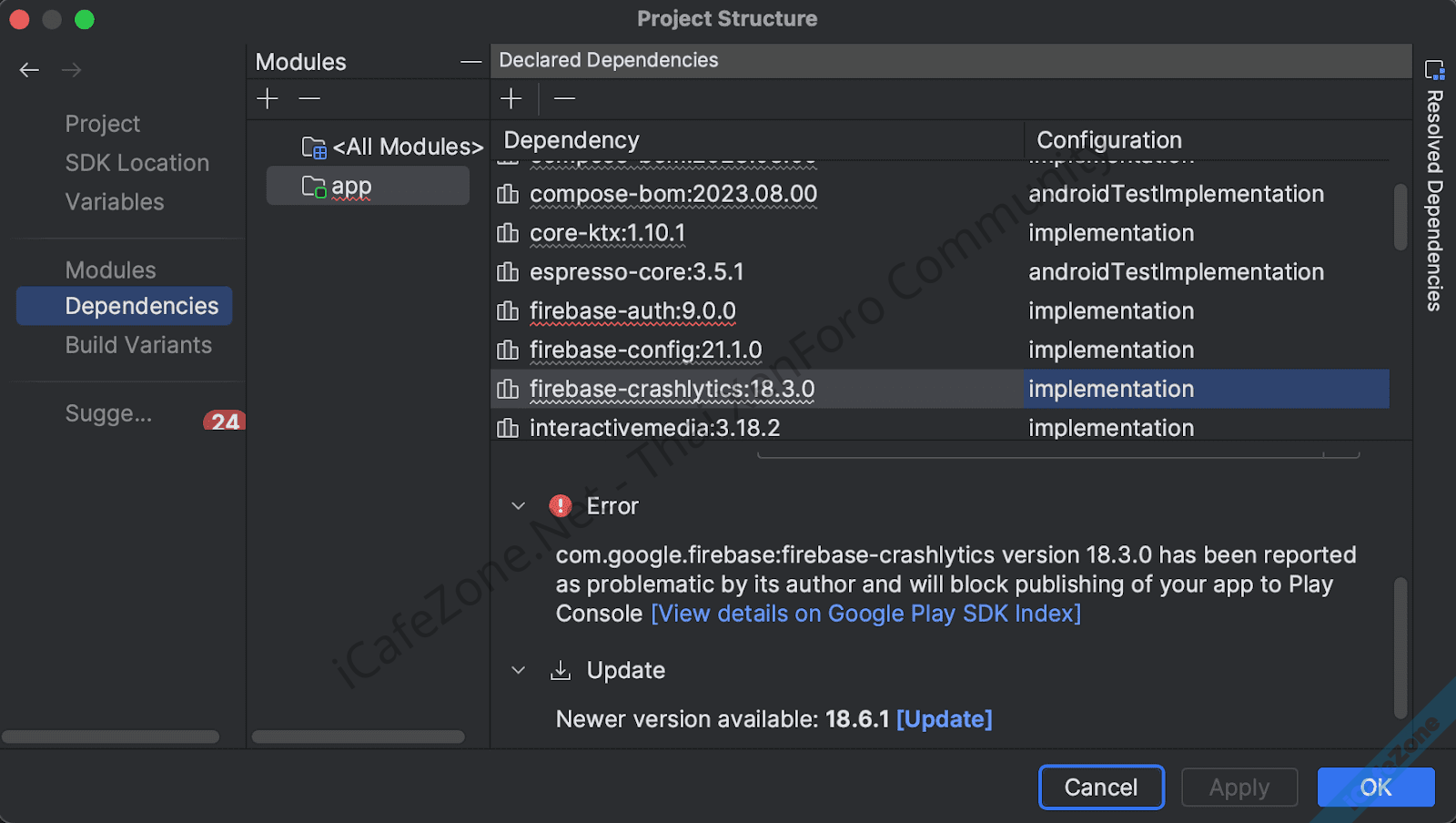Minimize the Modules panel with its dash icon

tap(470, 62)
